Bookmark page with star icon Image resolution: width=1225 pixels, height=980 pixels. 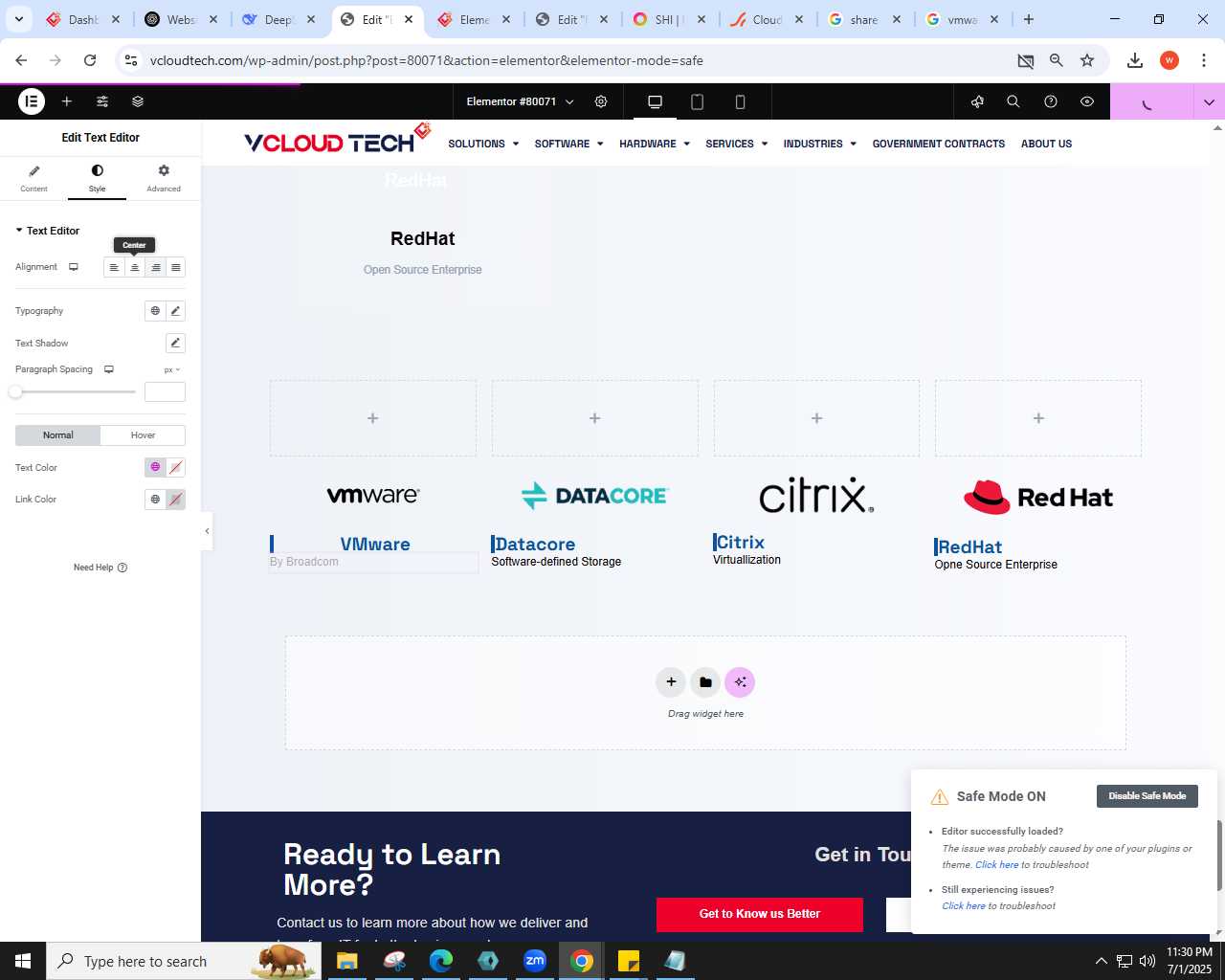pyautogui.click(x=1087, y=60)
